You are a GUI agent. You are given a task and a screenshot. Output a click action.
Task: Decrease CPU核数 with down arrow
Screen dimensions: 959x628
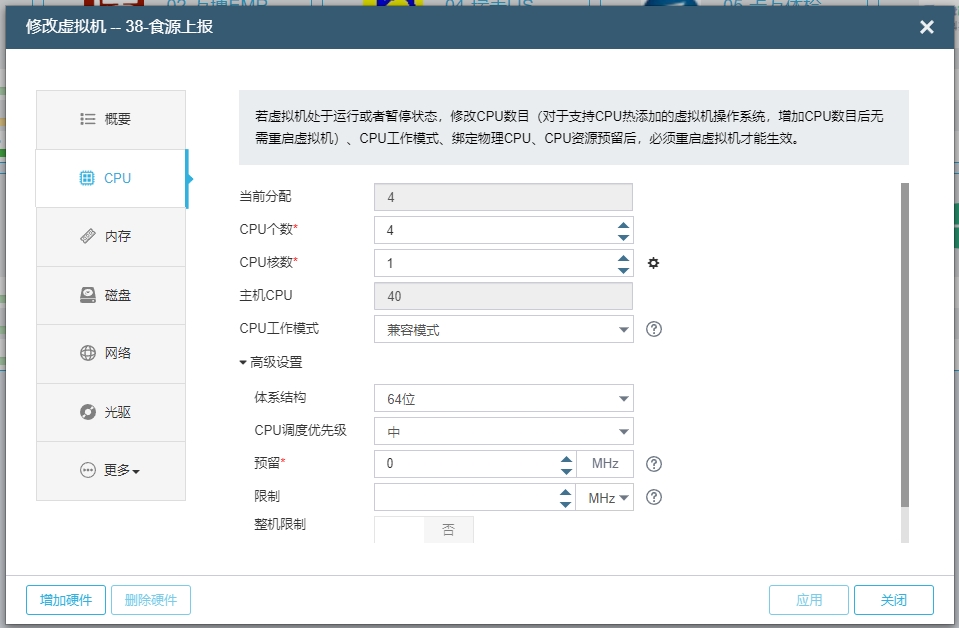pos(623,270)
